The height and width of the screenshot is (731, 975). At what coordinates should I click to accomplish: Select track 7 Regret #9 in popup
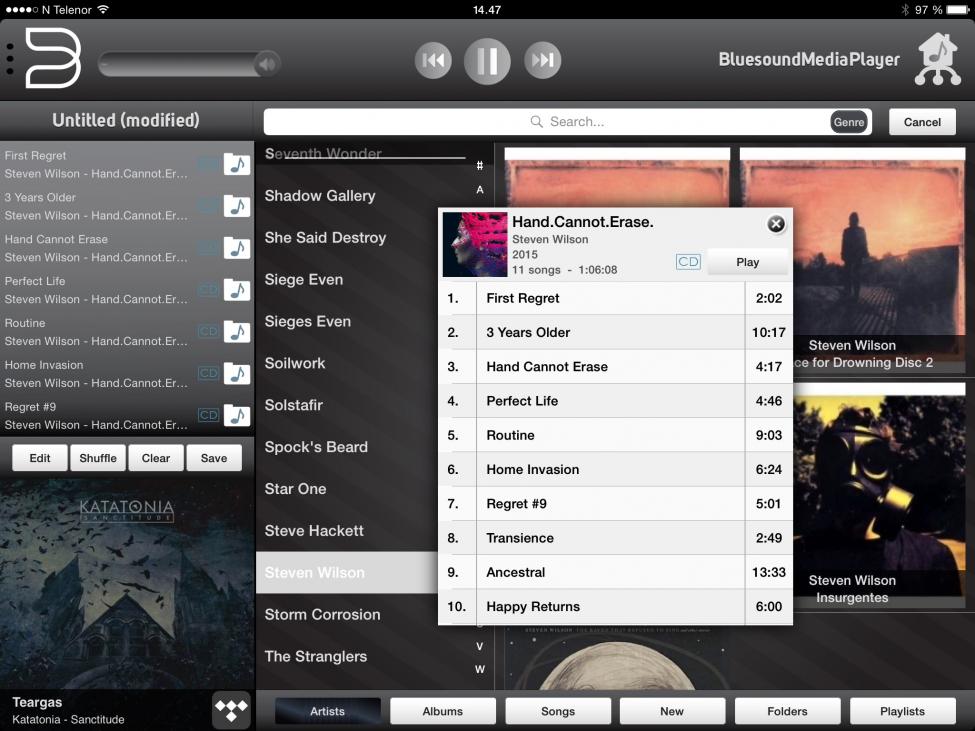(x=616, y=503)
